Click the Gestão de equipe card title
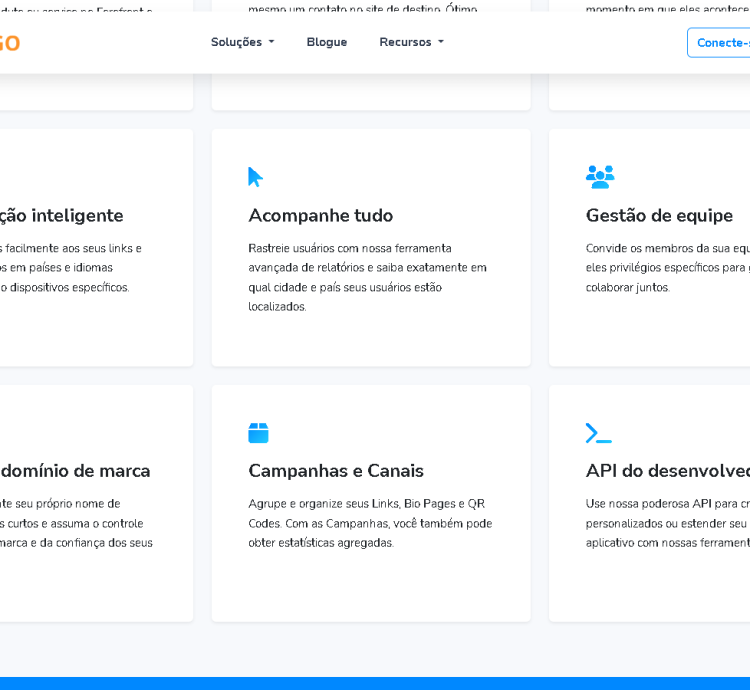Image resolution: width=750 pixels, height=690 pixels. click(x=659, y=215)
